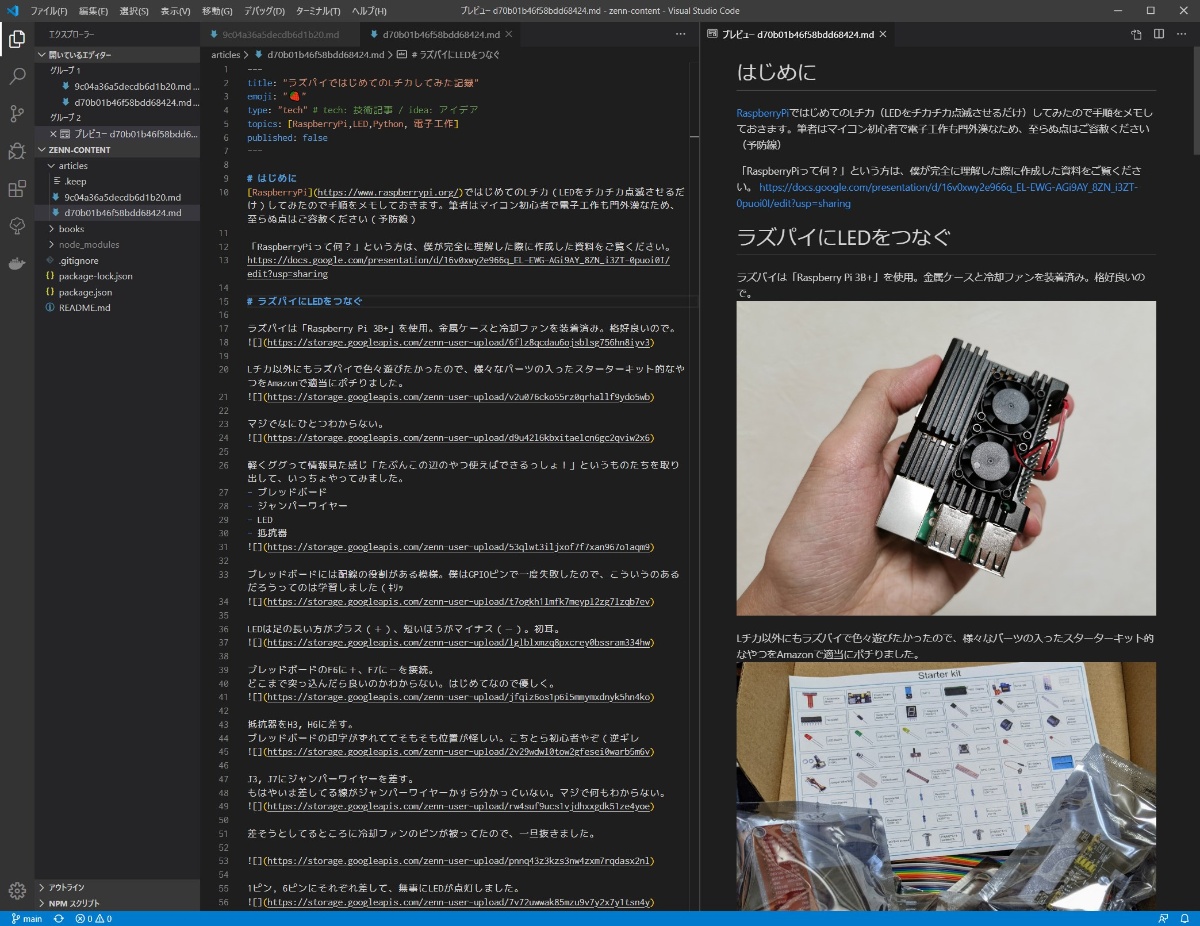Open the Extensions view icon
Viewport: 1200px width, 926px height.
tap(17, 189)
